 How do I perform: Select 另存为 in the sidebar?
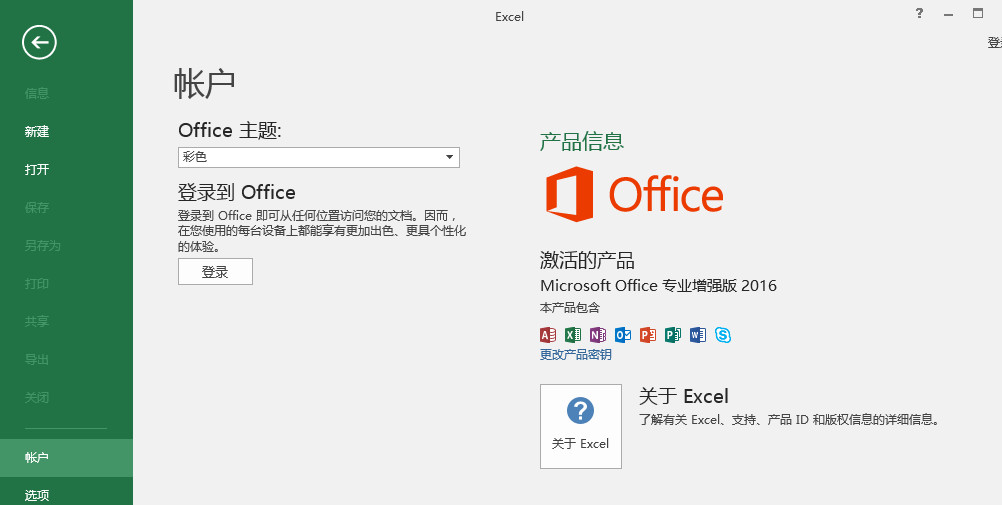pyautogui.click(x=43, y=245)
